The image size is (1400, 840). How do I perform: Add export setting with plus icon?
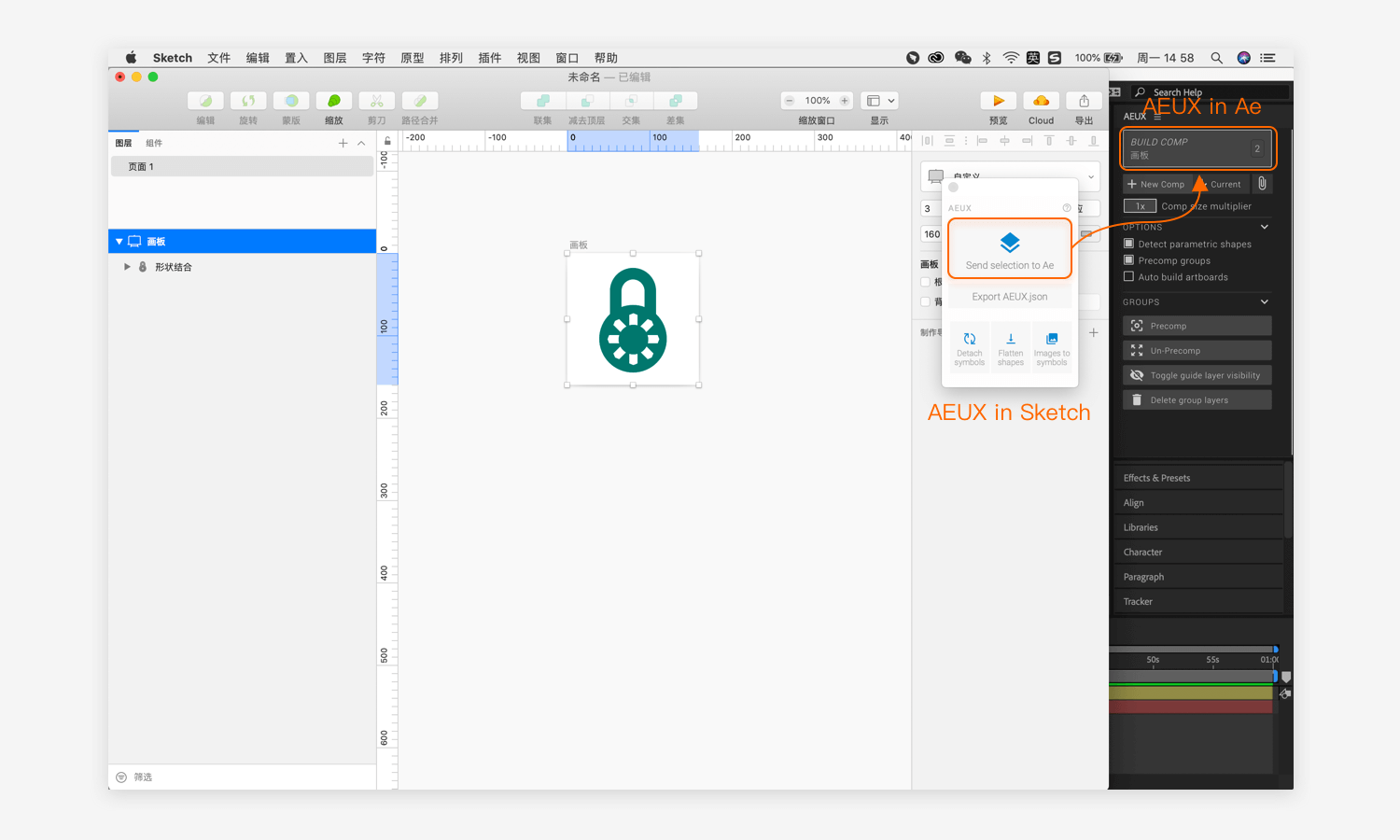1093,332
